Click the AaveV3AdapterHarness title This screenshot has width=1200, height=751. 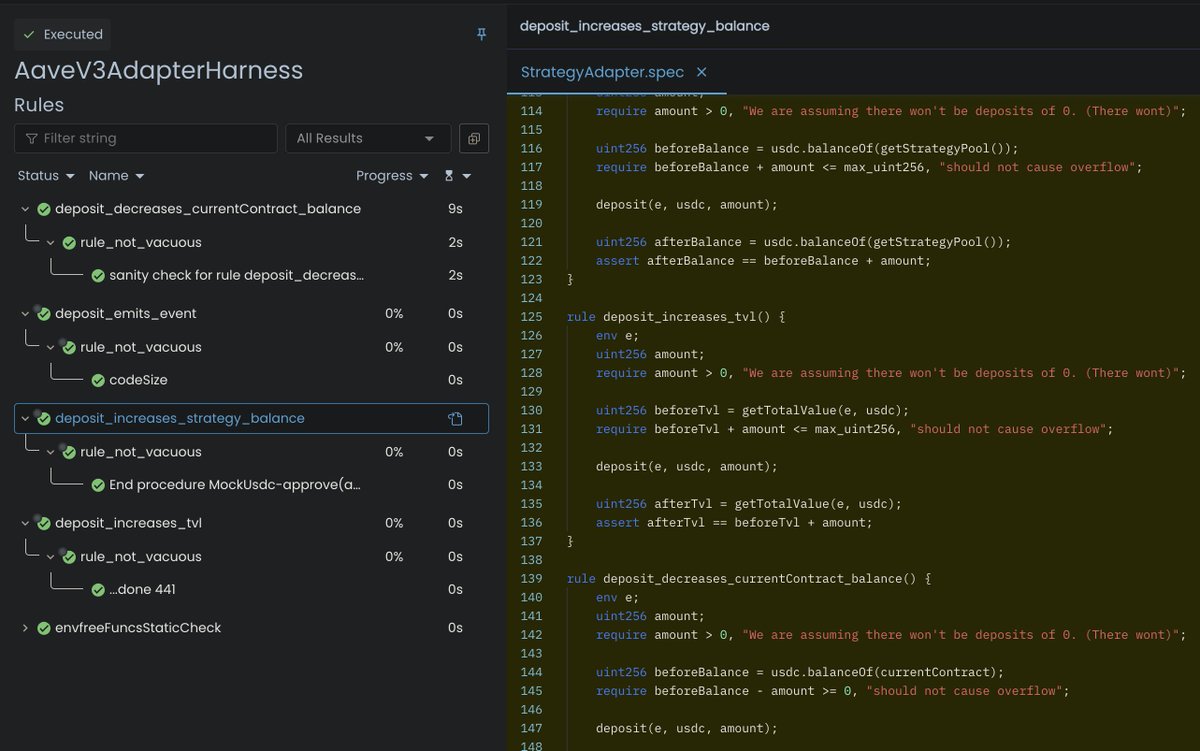pos(158,71)
